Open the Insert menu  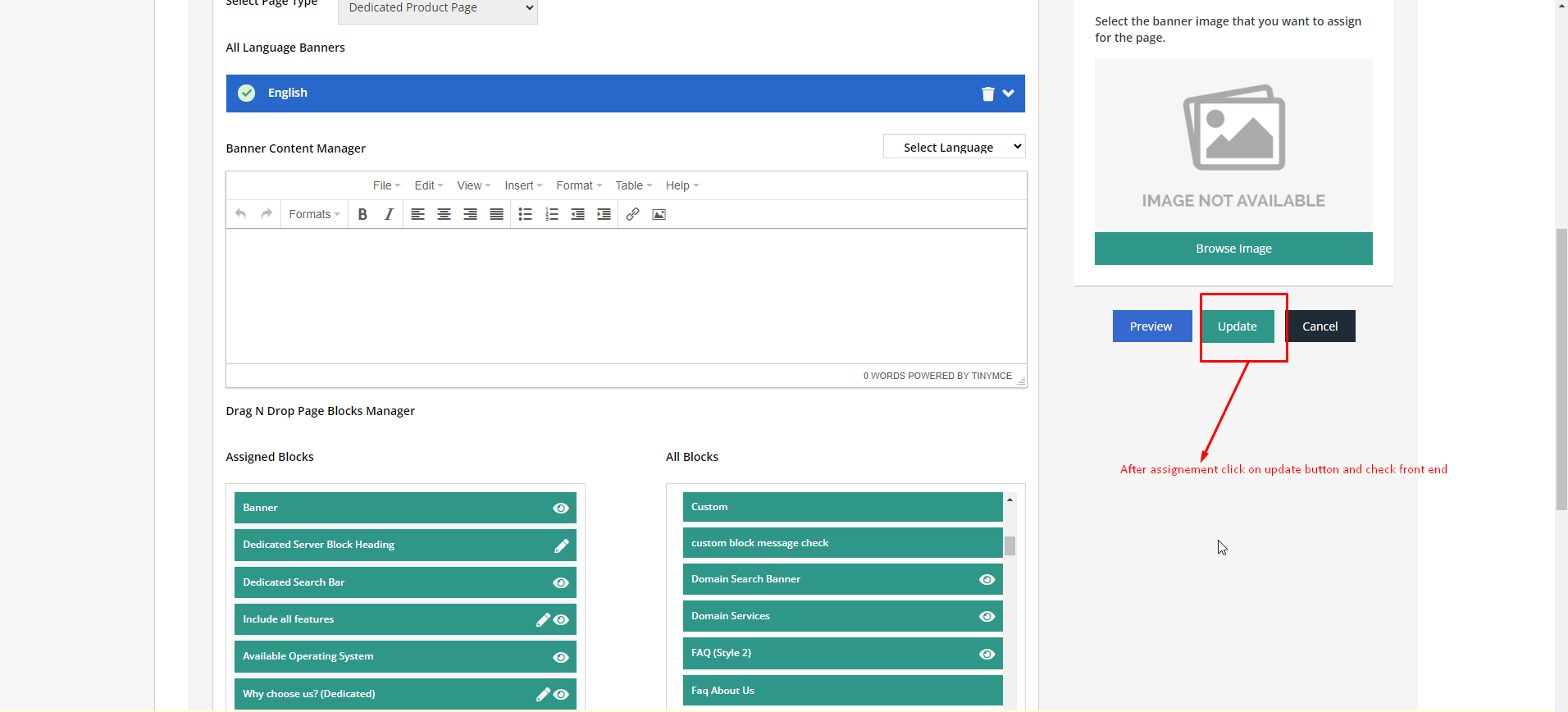(x=523, y=185)
